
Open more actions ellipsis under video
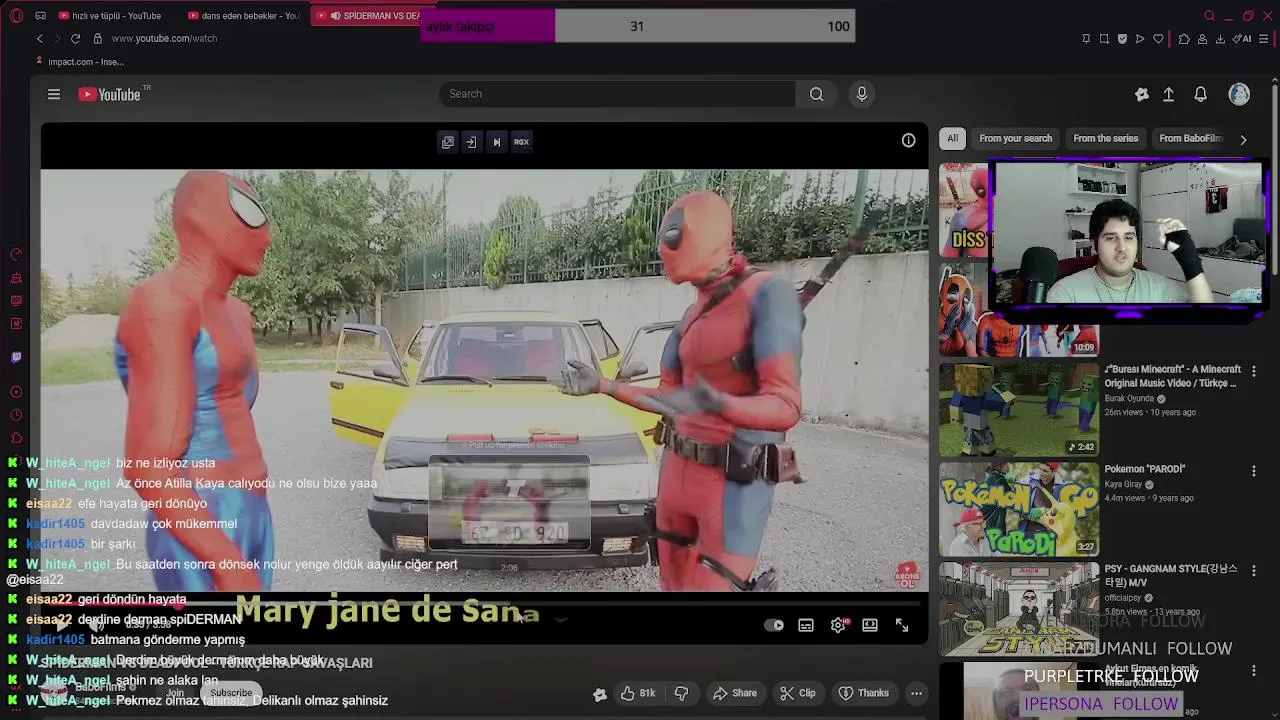pos(916,693)
